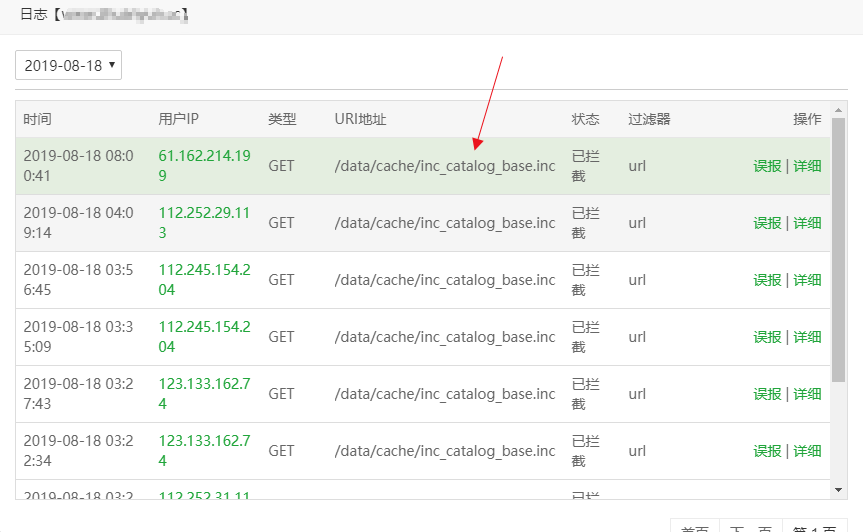The image size is (863, 532).
Task: Click IP link 61.162.214.199
Action: coord(204,166)
